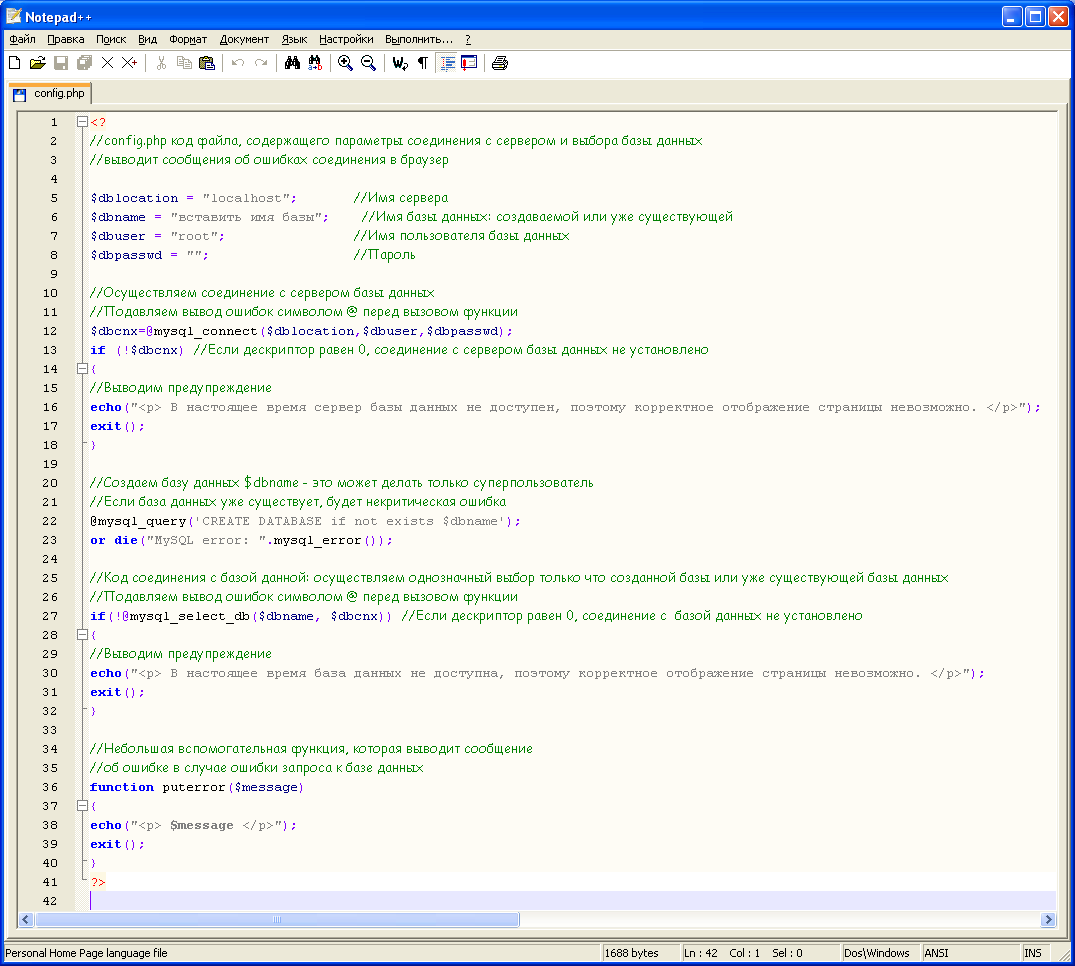Image resolution: width=1075 pixels, height=966 pixels.
Task: Collapse the fold marker at line 14
Action: tap(82, 369)
